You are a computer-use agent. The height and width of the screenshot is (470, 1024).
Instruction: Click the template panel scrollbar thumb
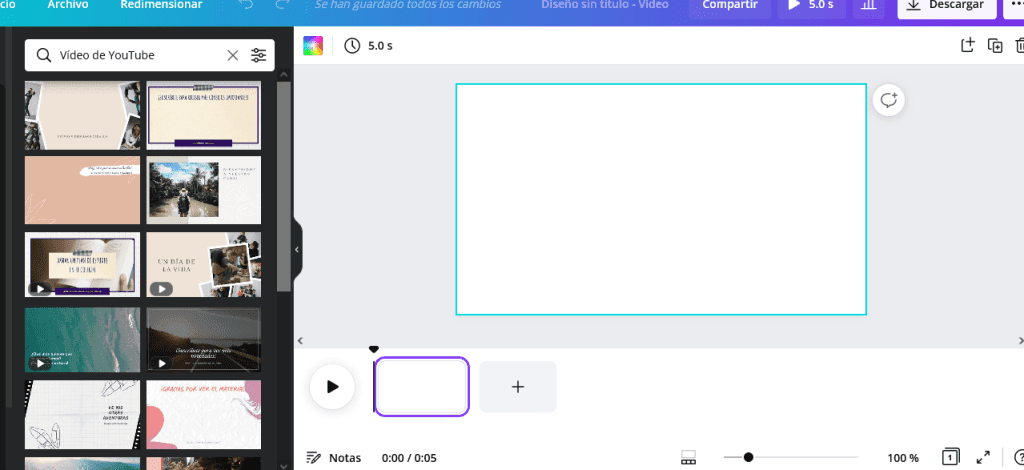pyautogui.click(x=284, y=186)
